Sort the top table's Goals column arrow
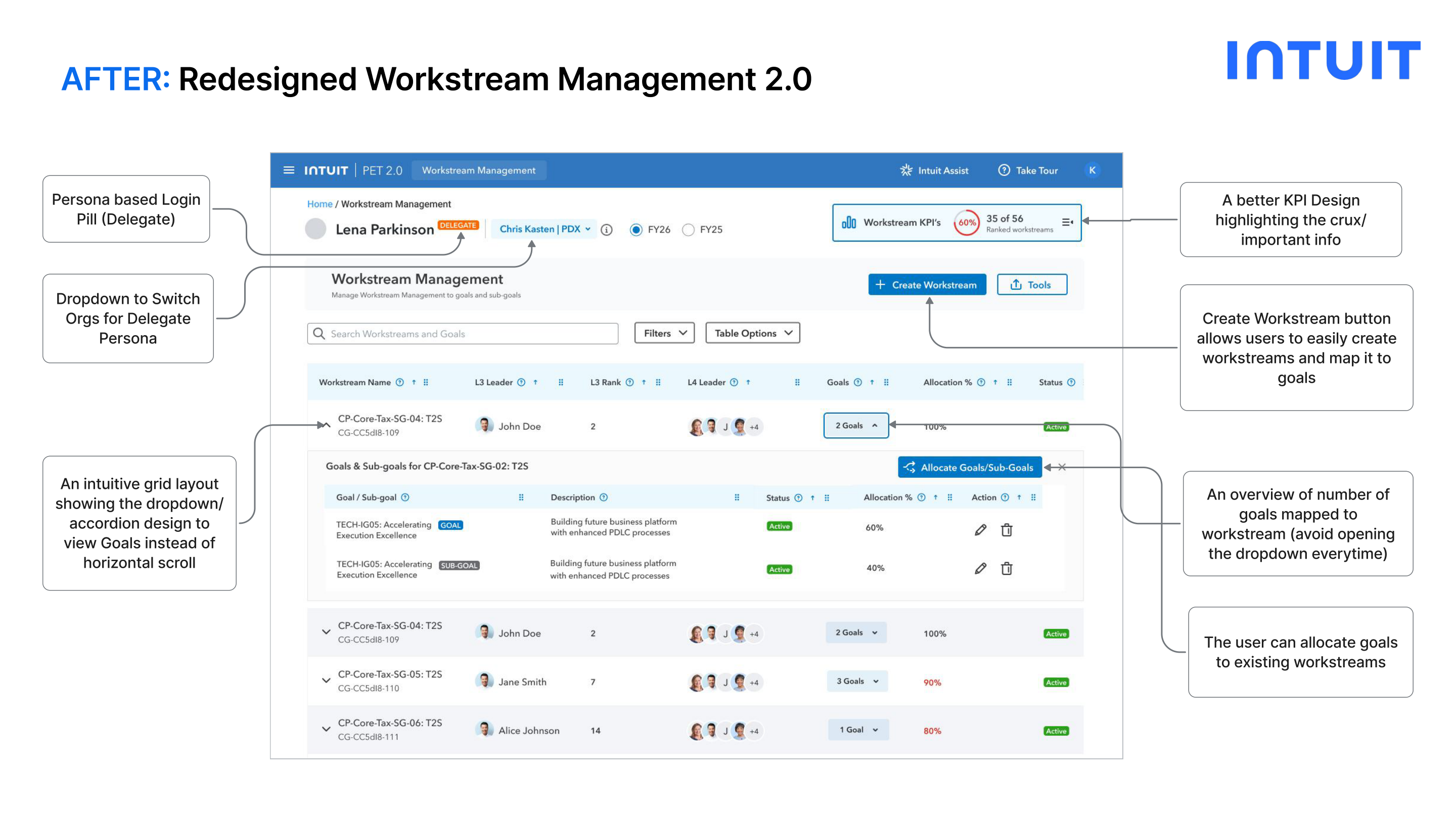Viewport: 1456px width, 819px height. pyautogui.click(x=872, y=382)
